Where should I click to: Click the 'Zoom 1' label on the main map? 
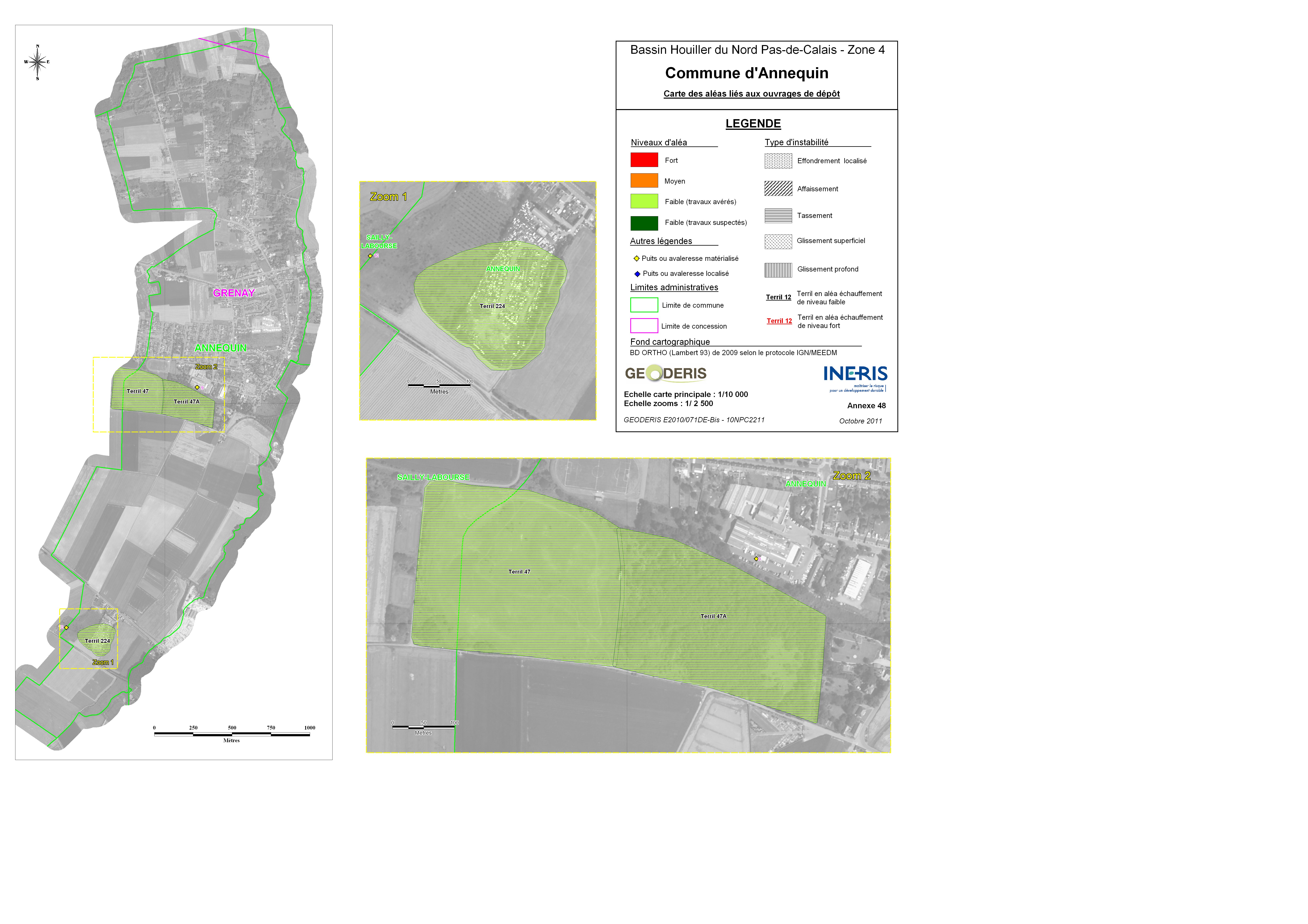coord(103,663)
